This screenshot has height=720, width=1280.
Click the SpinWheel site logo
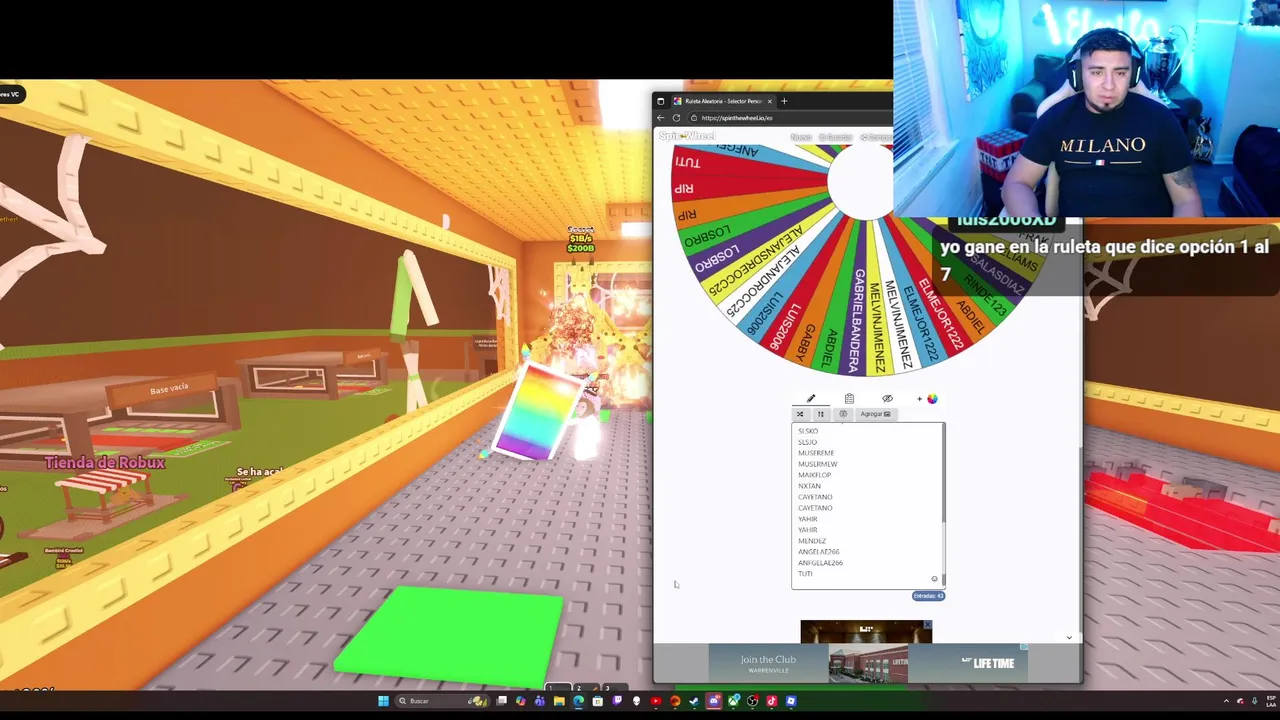pyautogui.click(x=687, y=136)
